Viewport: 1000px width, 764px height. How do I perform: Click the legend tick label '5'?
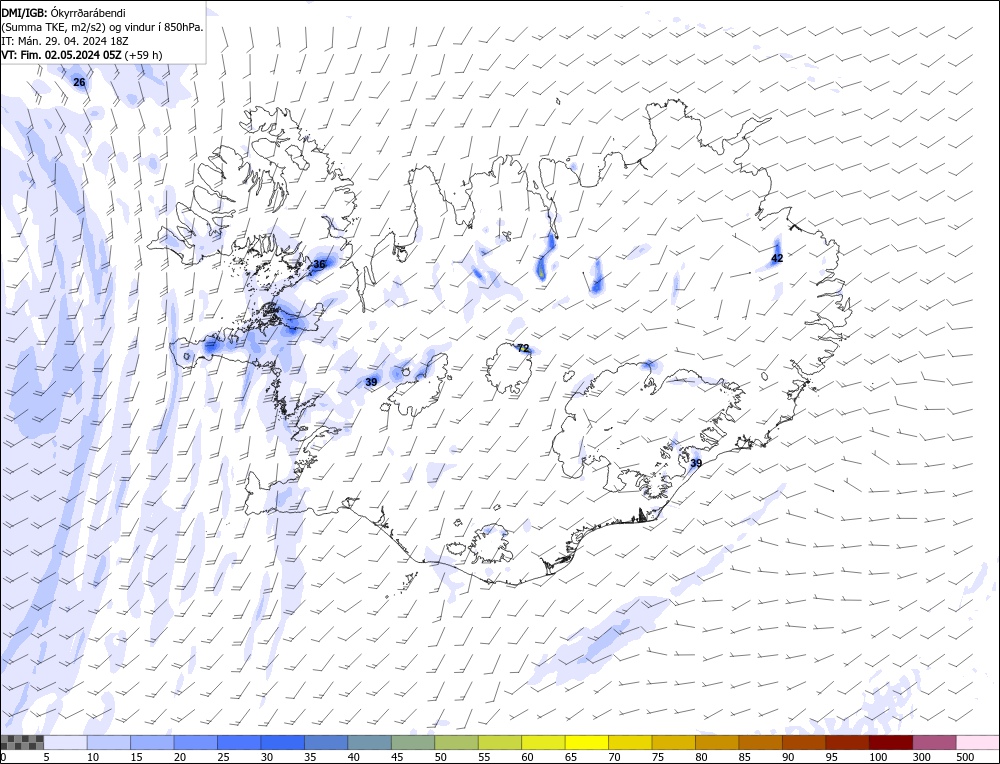pyautogui.click(x=46, y=757)
